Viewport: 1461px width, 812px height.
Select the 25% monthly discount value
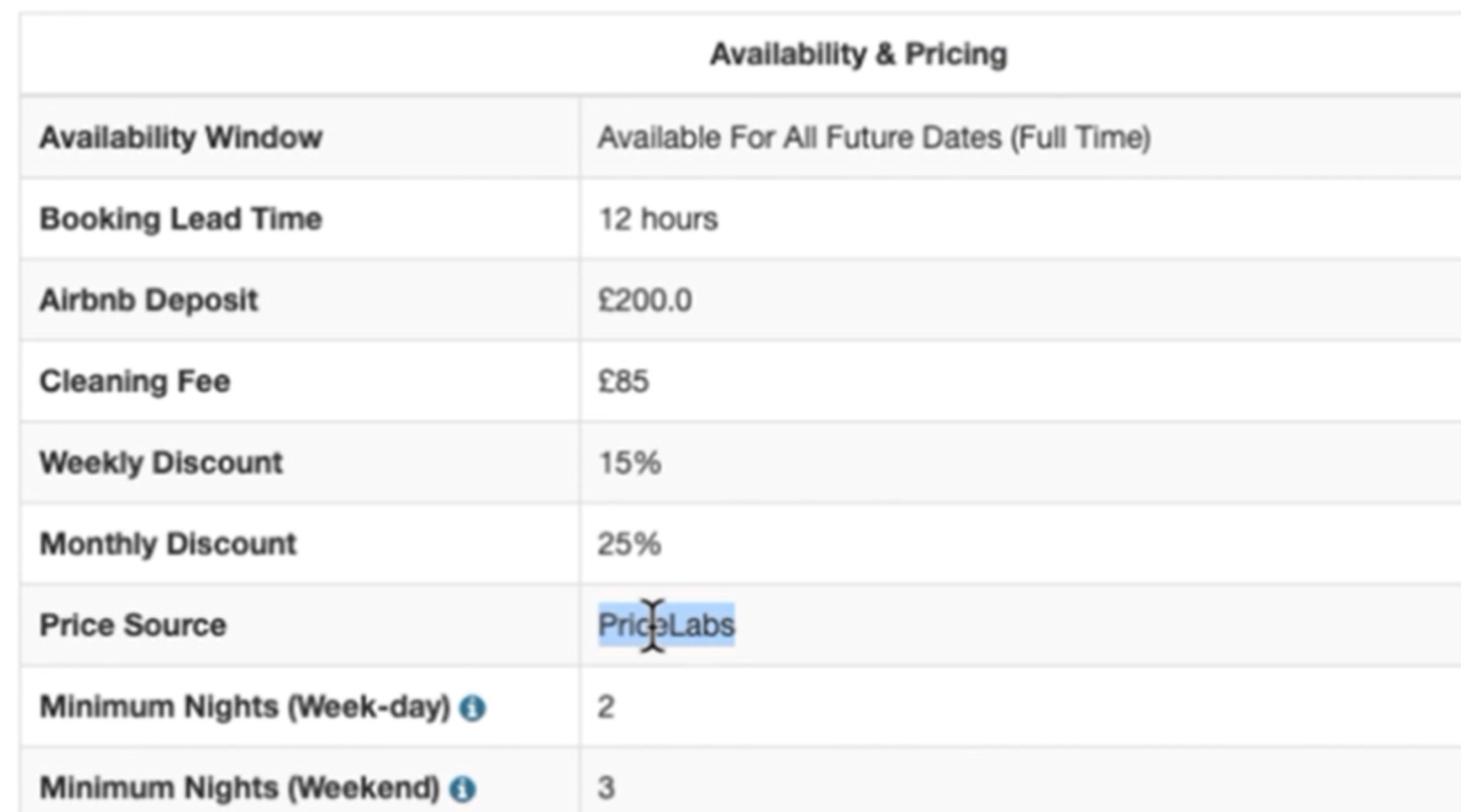[x=629, y=544]
